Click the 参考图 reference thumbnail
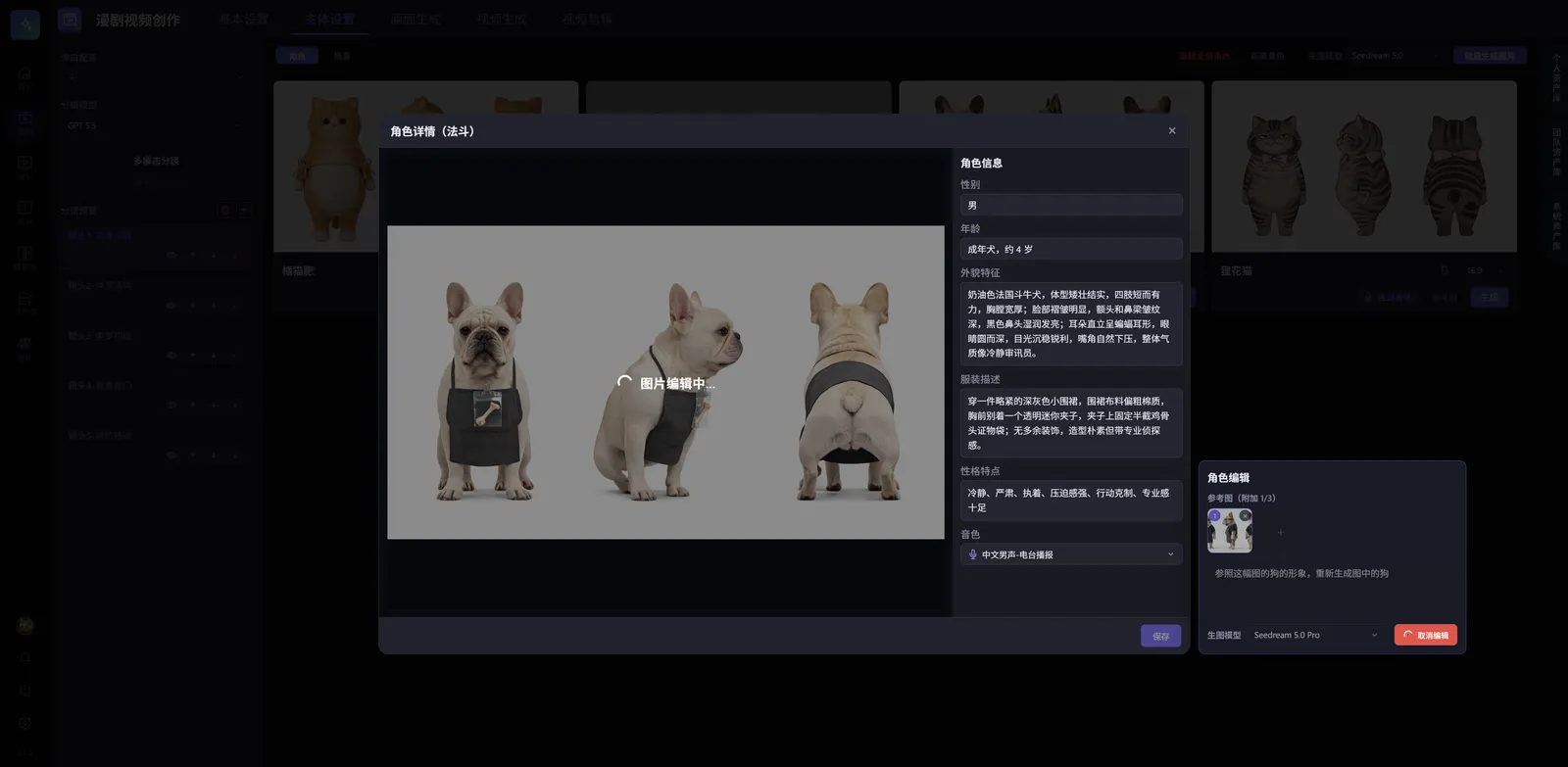Image resolution: width=1568 pixels, height=767 pixels. (1230, 531)
